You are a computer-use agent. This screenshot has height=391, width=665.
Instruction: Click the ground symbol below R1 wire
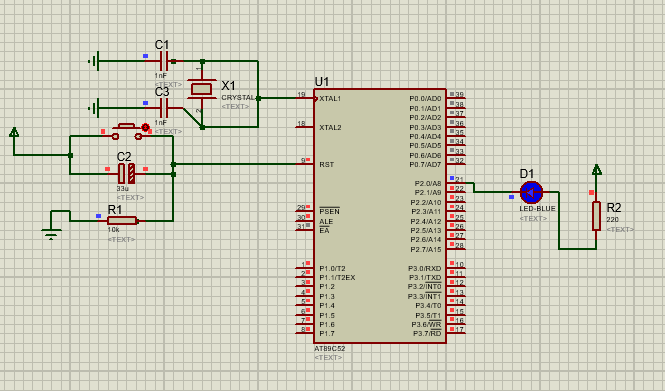tap(51, 233)
